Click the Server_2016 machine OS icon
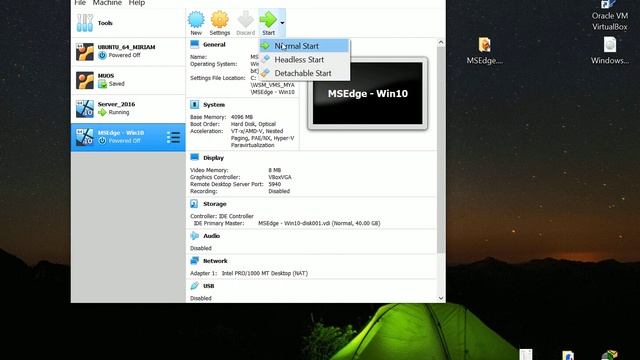The width and height of the screenshot is (640, 360). coord(84,109)
